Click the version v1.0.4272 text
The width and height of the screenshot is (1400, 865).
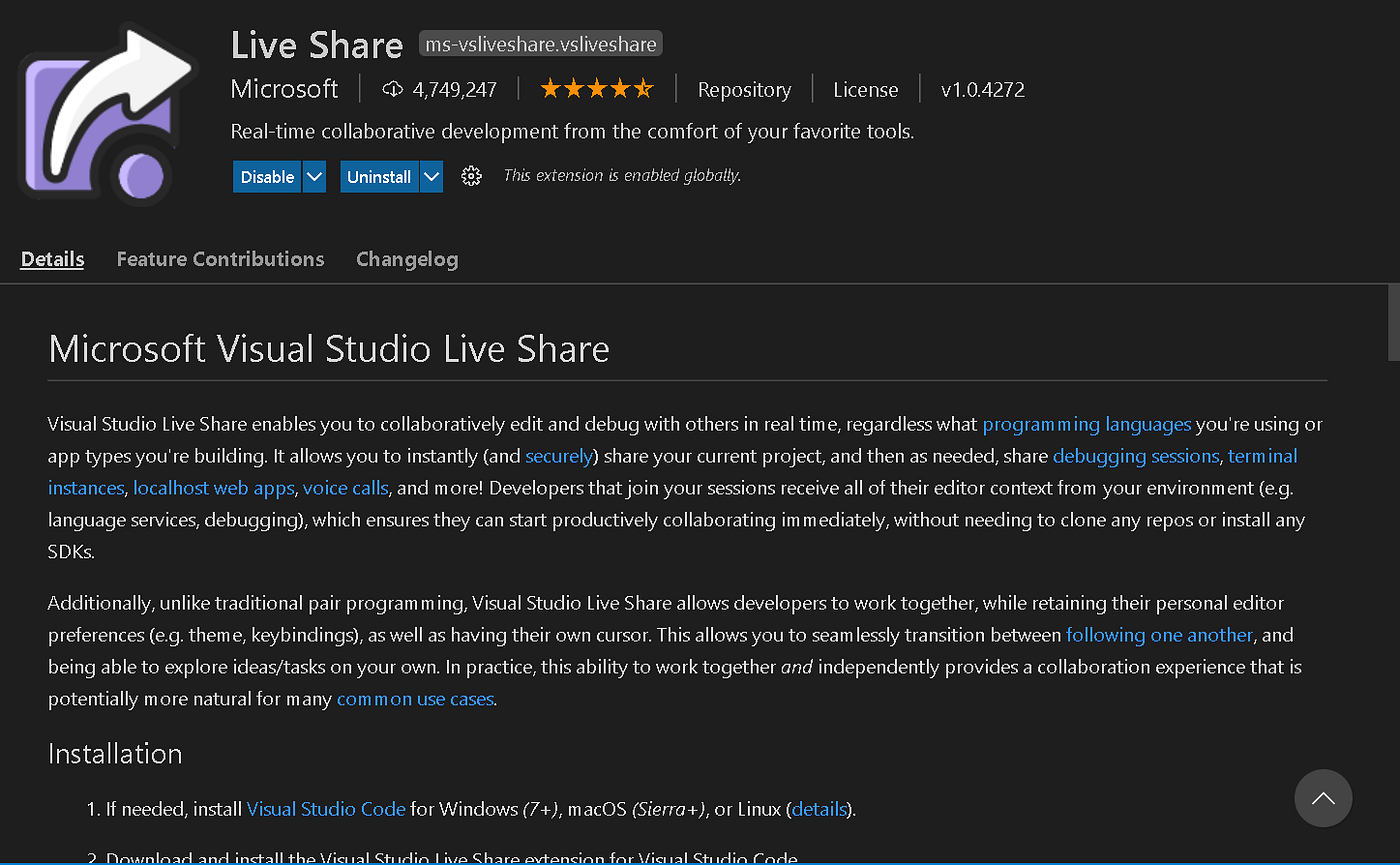tap(983, 90)
